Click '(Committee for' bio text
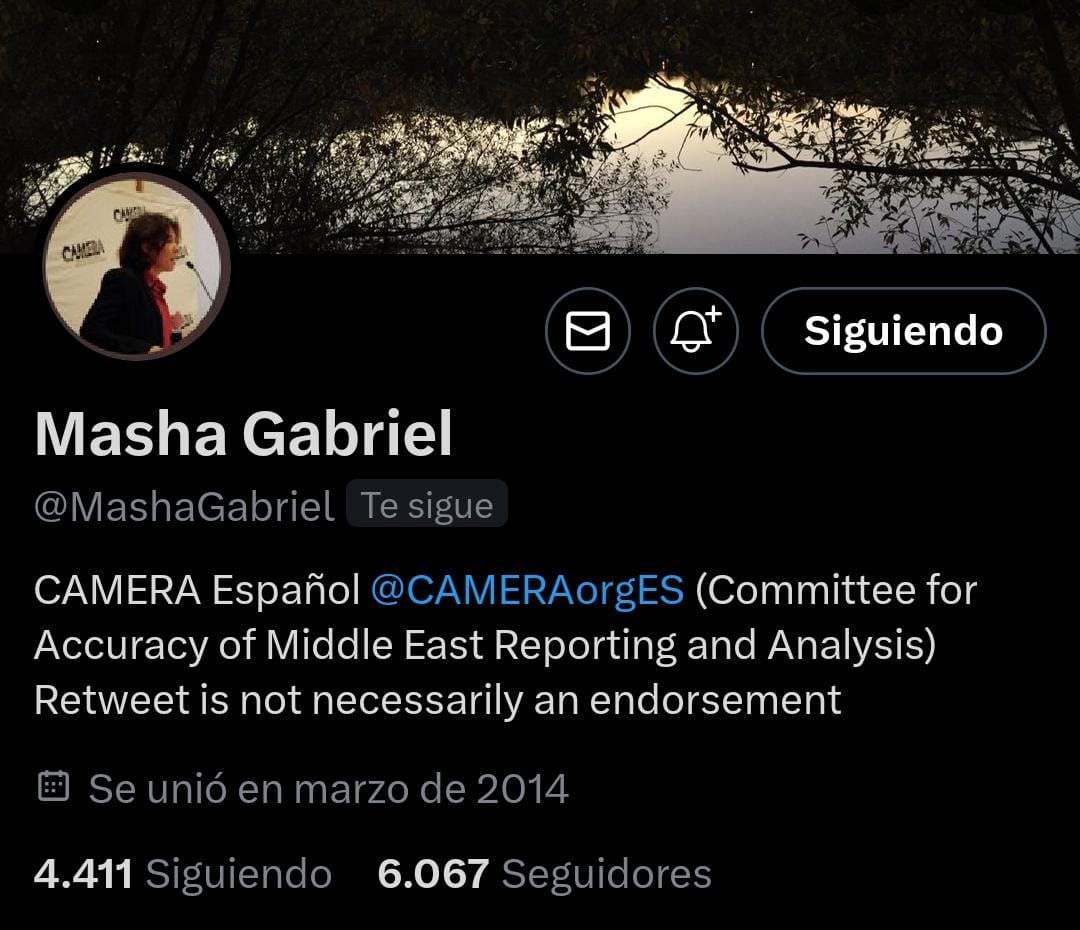1080x930 pixels. coord(836,590)
